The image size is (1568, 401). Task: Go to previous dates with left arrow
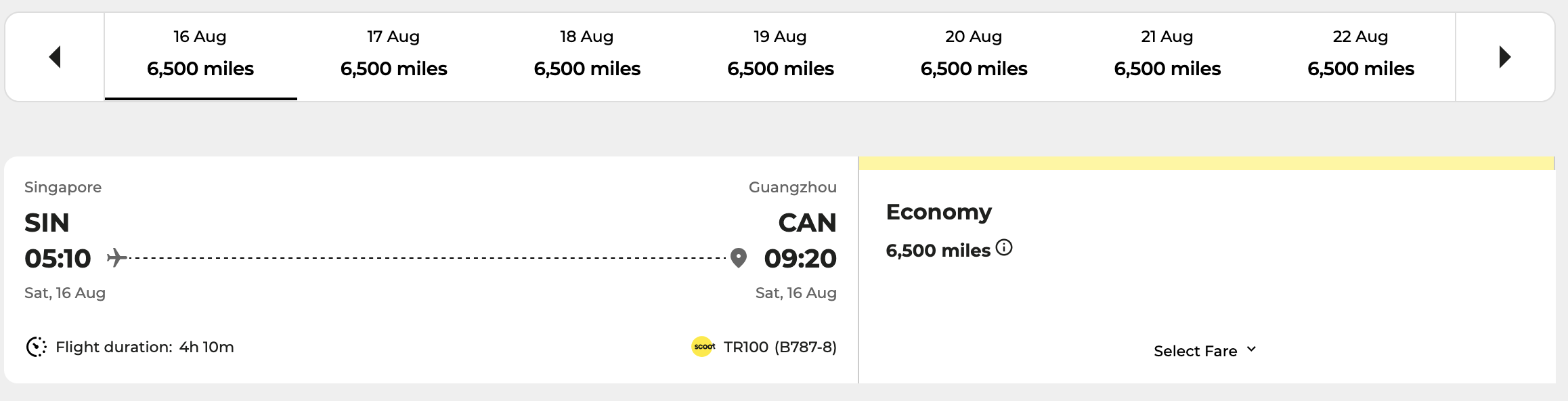coord(56,57)
